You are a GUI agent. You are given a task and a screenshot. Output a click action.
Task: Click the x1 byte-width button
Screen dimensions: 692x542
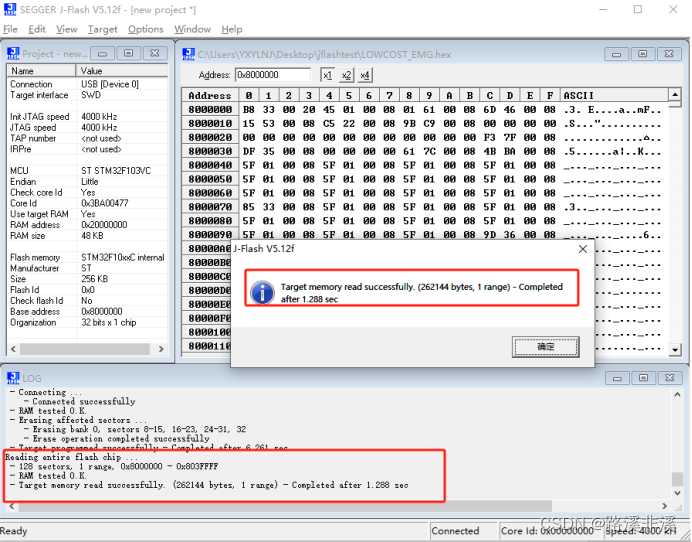pos(327,75)
